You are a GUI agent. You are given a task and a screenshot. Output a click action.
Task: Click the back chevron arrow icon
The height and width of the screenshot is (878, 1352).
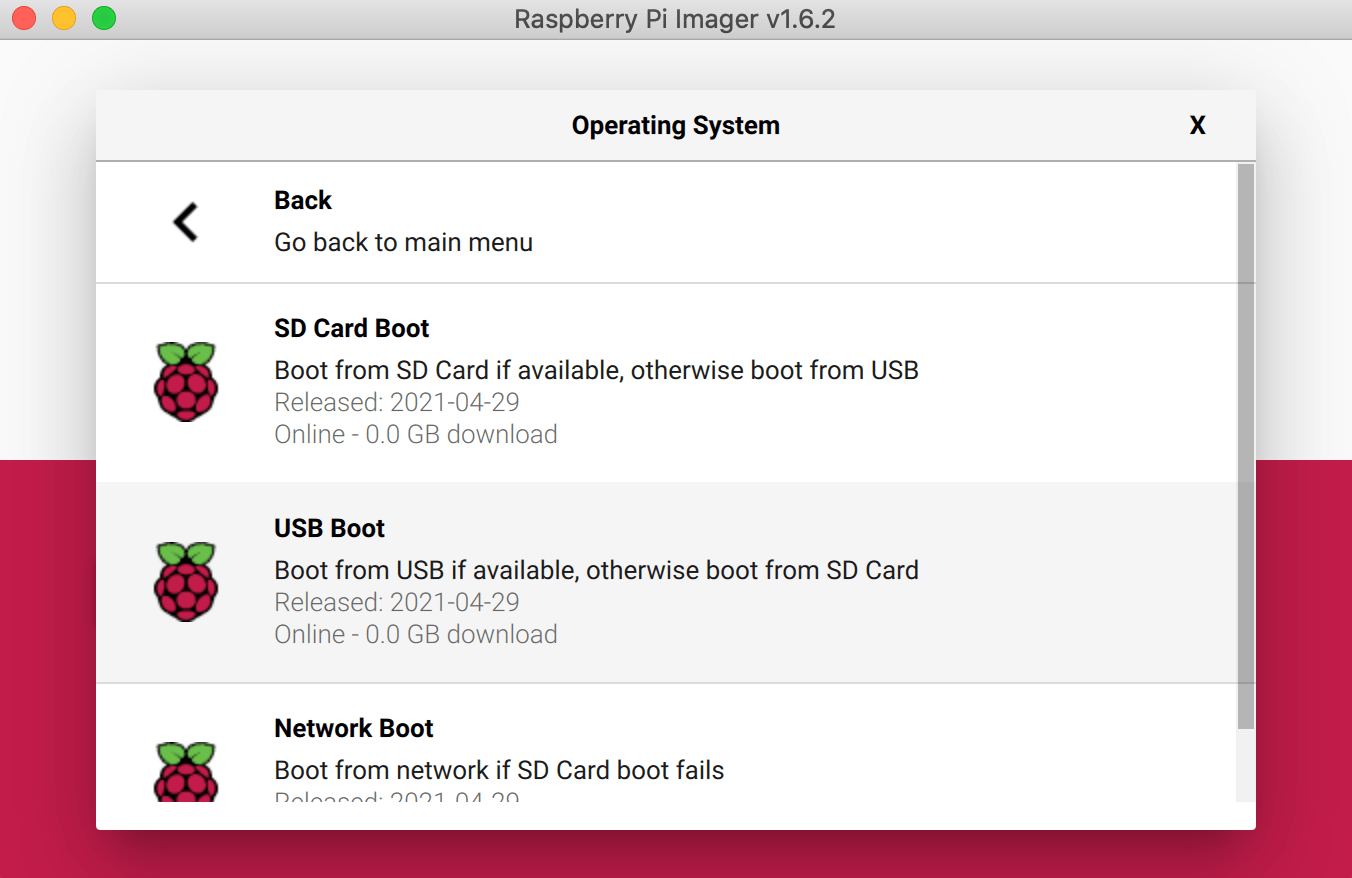tap(186, 222)
